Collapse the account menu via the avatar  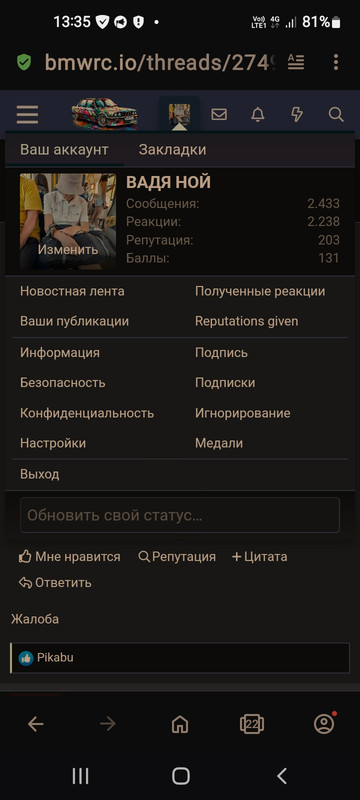click(179, 114)
